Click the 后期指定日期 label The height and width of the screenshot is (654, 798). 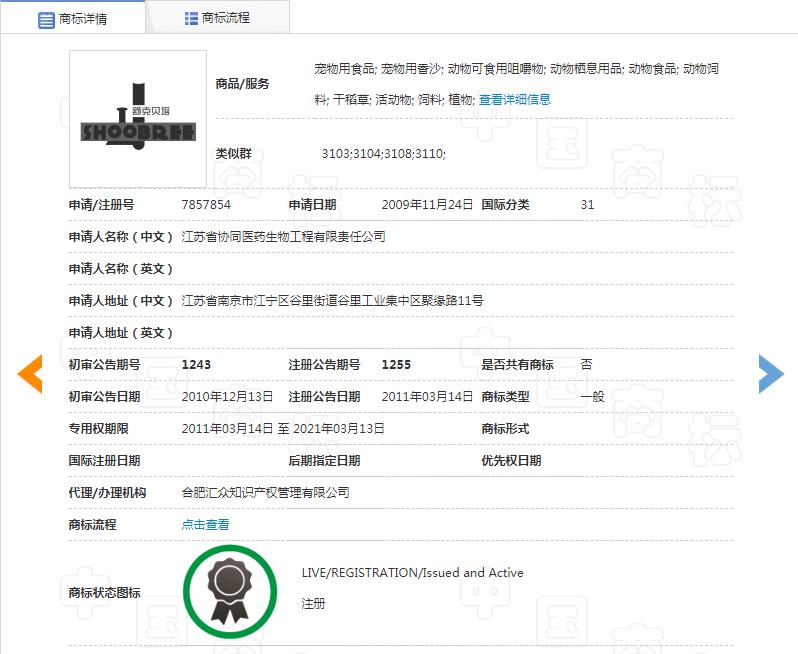[324, 461]
